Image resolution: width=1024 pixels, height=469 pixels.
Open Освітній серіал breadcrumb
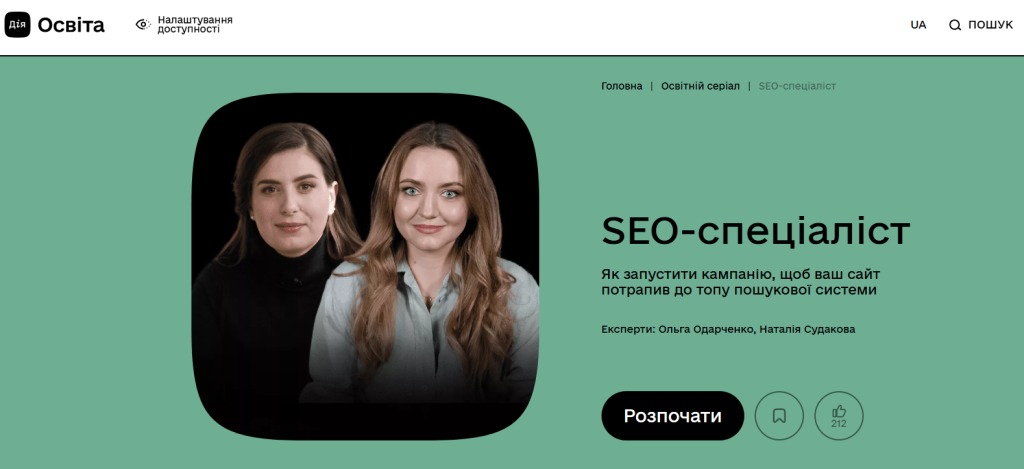point(700,86)
